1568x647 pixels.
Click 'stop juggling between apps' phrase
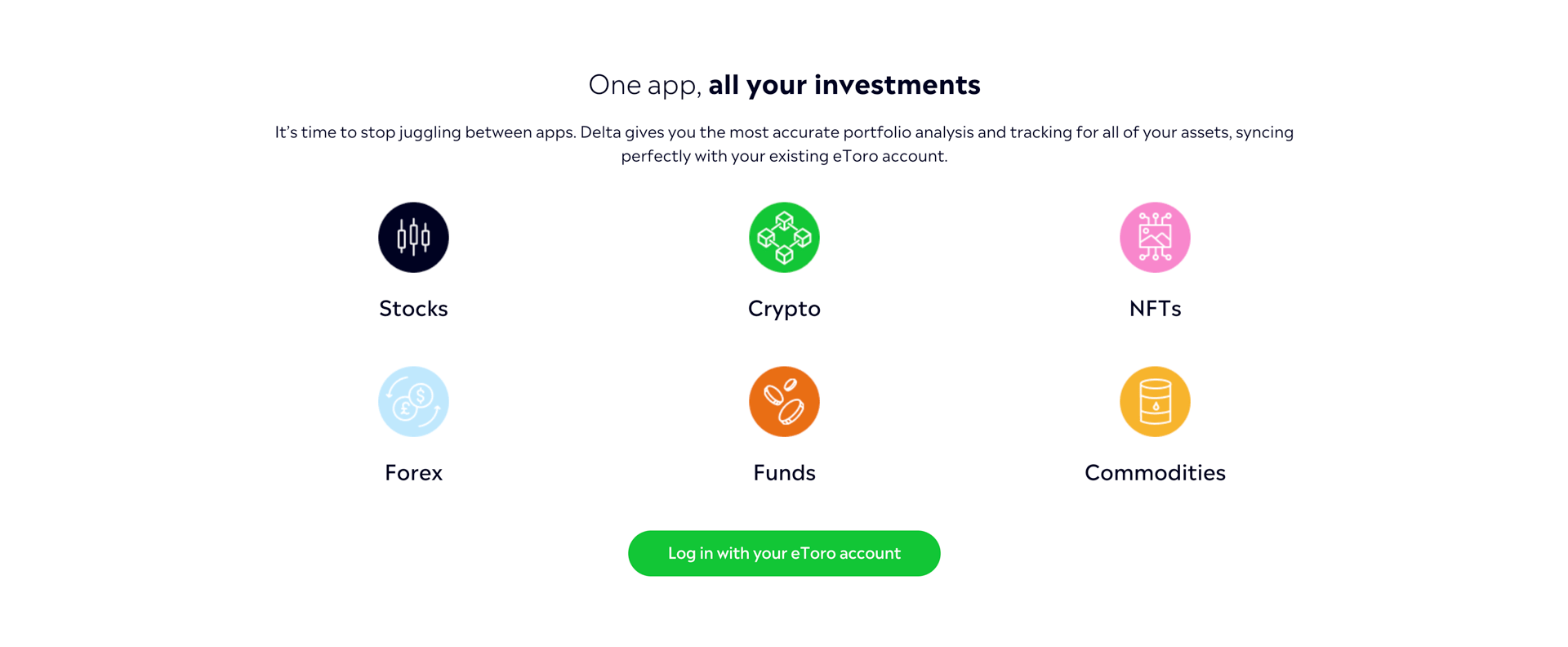click(x=468, y=132)
